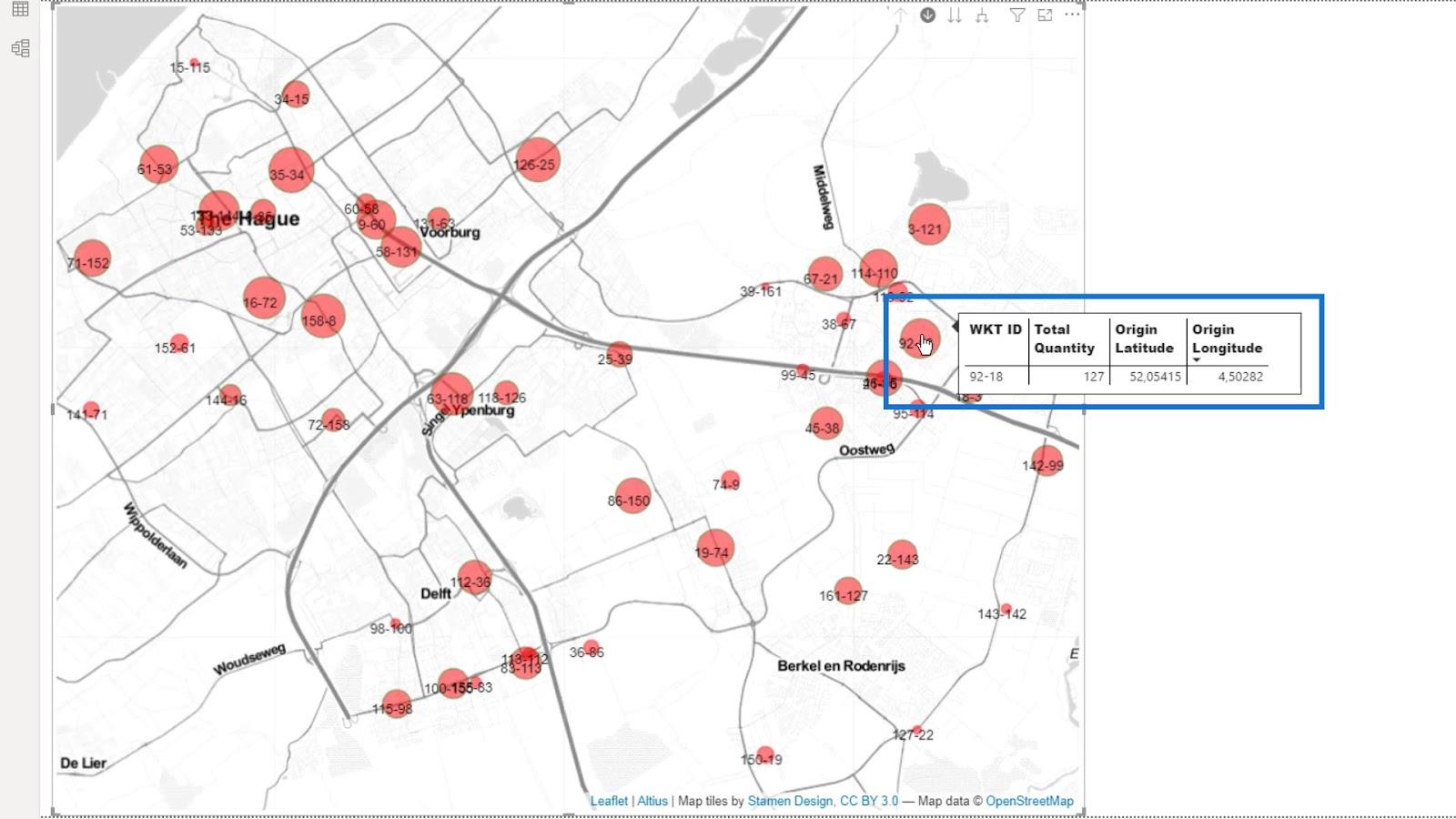
Task: Select map bubble 142-99
Action: 1046,461
